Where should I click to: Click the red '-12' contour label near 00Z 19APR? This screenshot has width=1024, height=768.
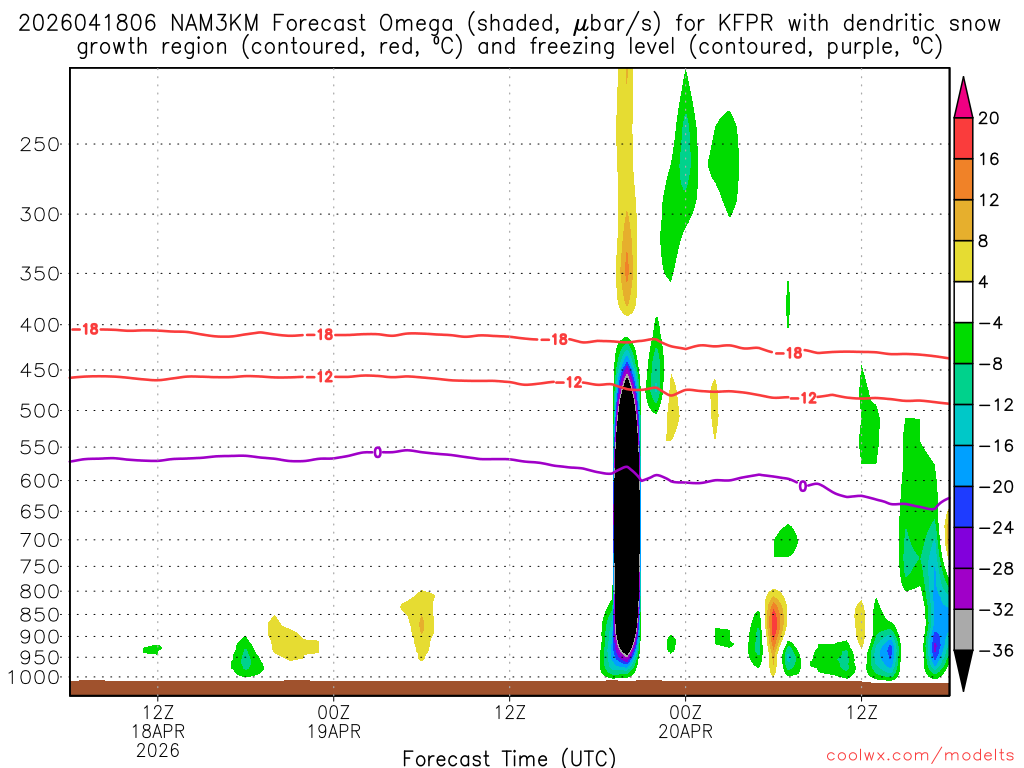319,377
